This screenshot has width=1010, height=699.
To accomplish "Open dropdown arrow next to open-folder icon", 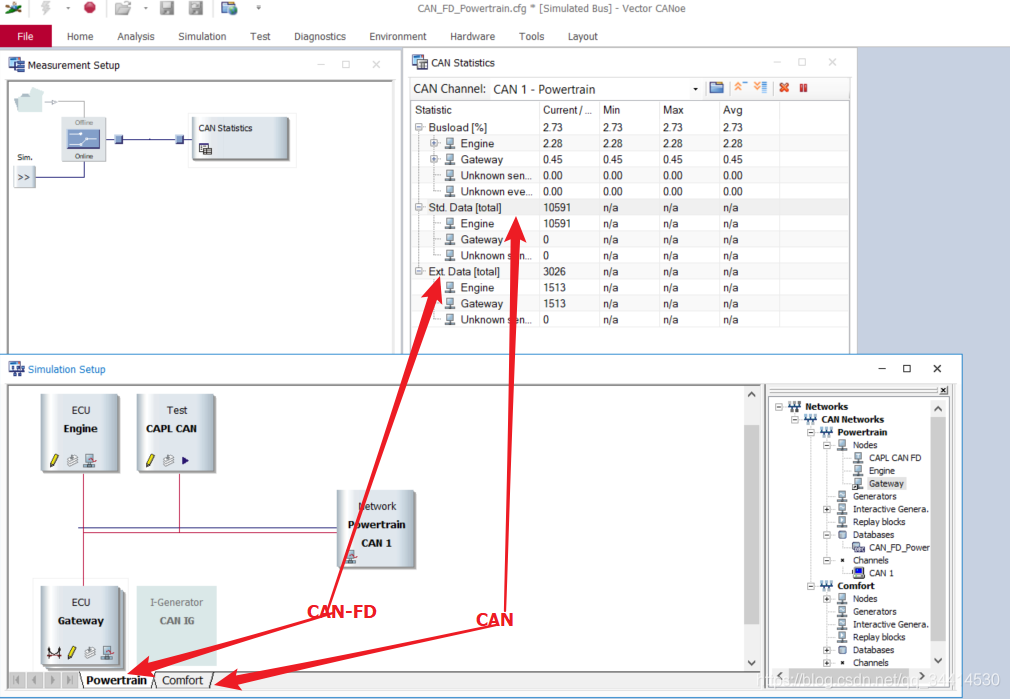I will [x=146, y=8].
